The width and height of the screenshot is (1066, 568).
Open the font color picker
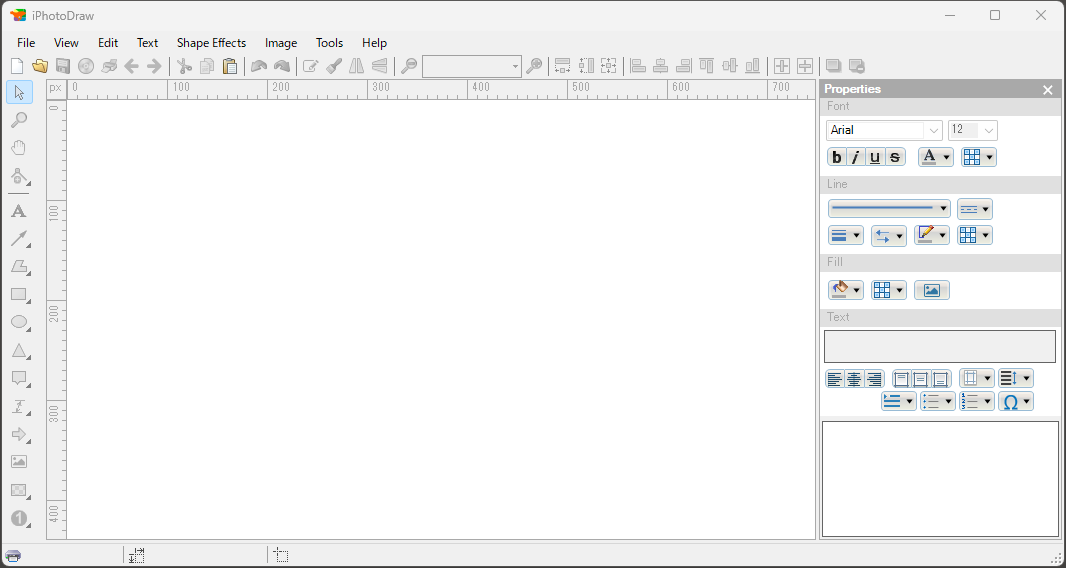pyautogui.click(x=935, y=157)
